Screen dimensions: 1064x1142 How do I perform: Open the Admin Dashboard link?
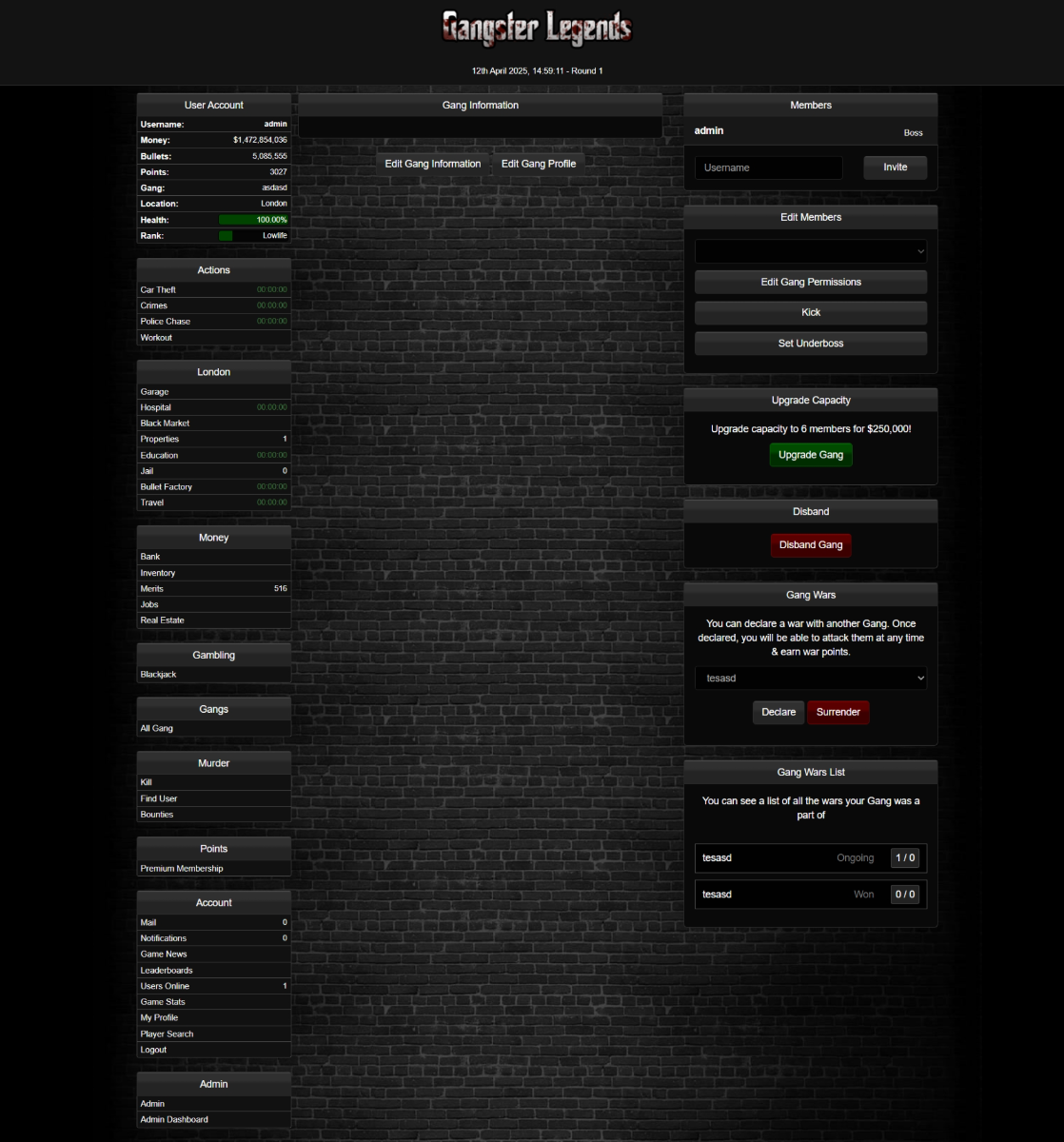[174, 1120]
